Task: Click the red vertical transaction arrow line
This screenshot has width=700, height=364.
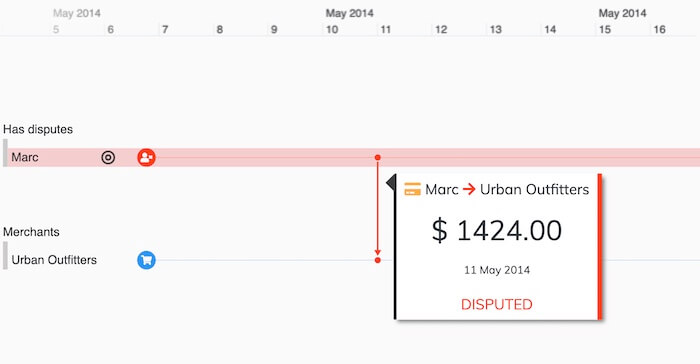Action: pyautogui.click(x=378, y=209)
